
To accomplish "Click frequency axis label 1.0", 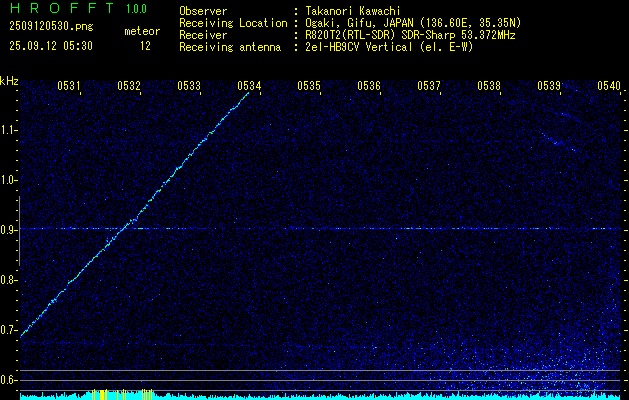I will click(x=9, y=180).
